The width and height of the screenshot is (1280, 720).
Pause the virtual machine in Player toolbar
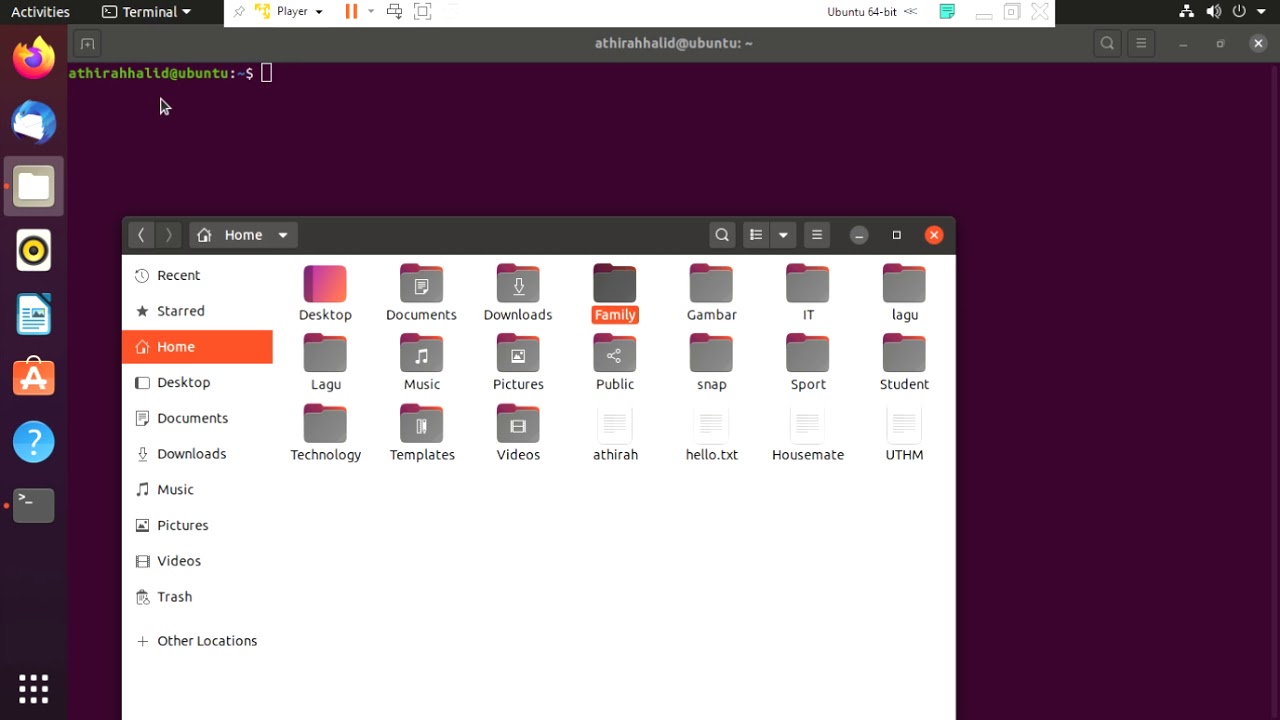pos(351,11)
